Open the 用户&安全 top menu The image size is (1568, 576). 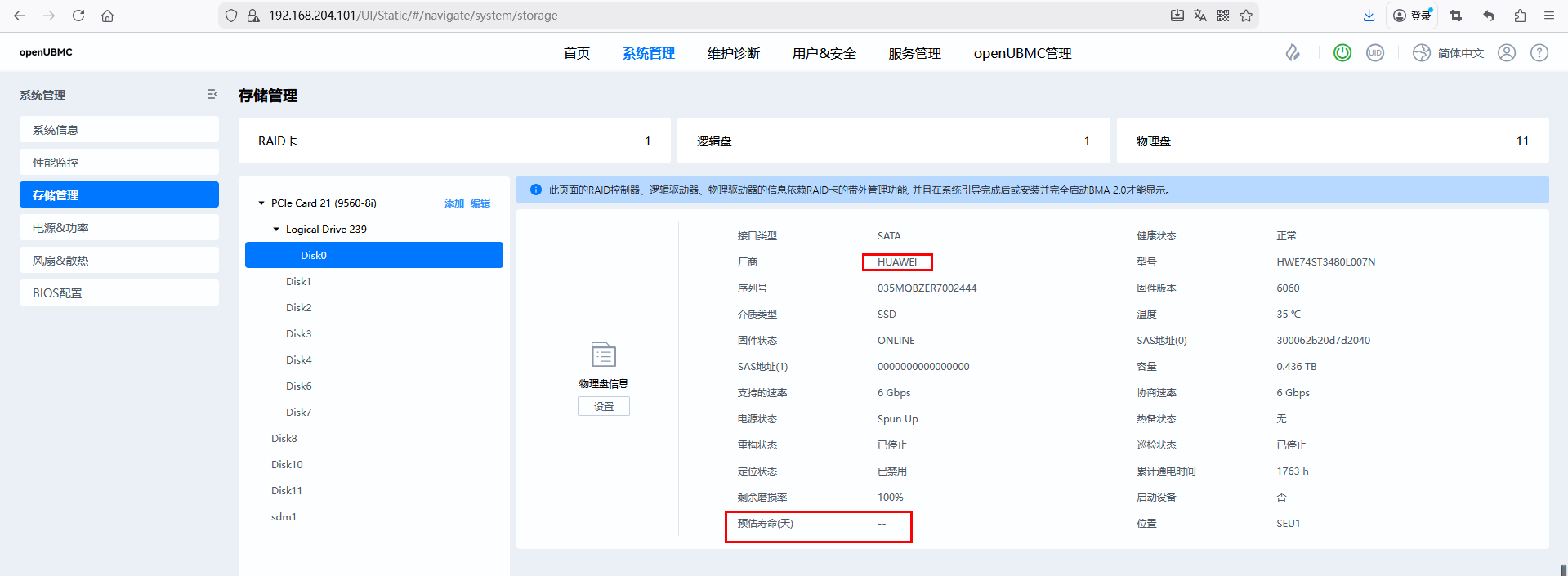click(x=824, y=53)
